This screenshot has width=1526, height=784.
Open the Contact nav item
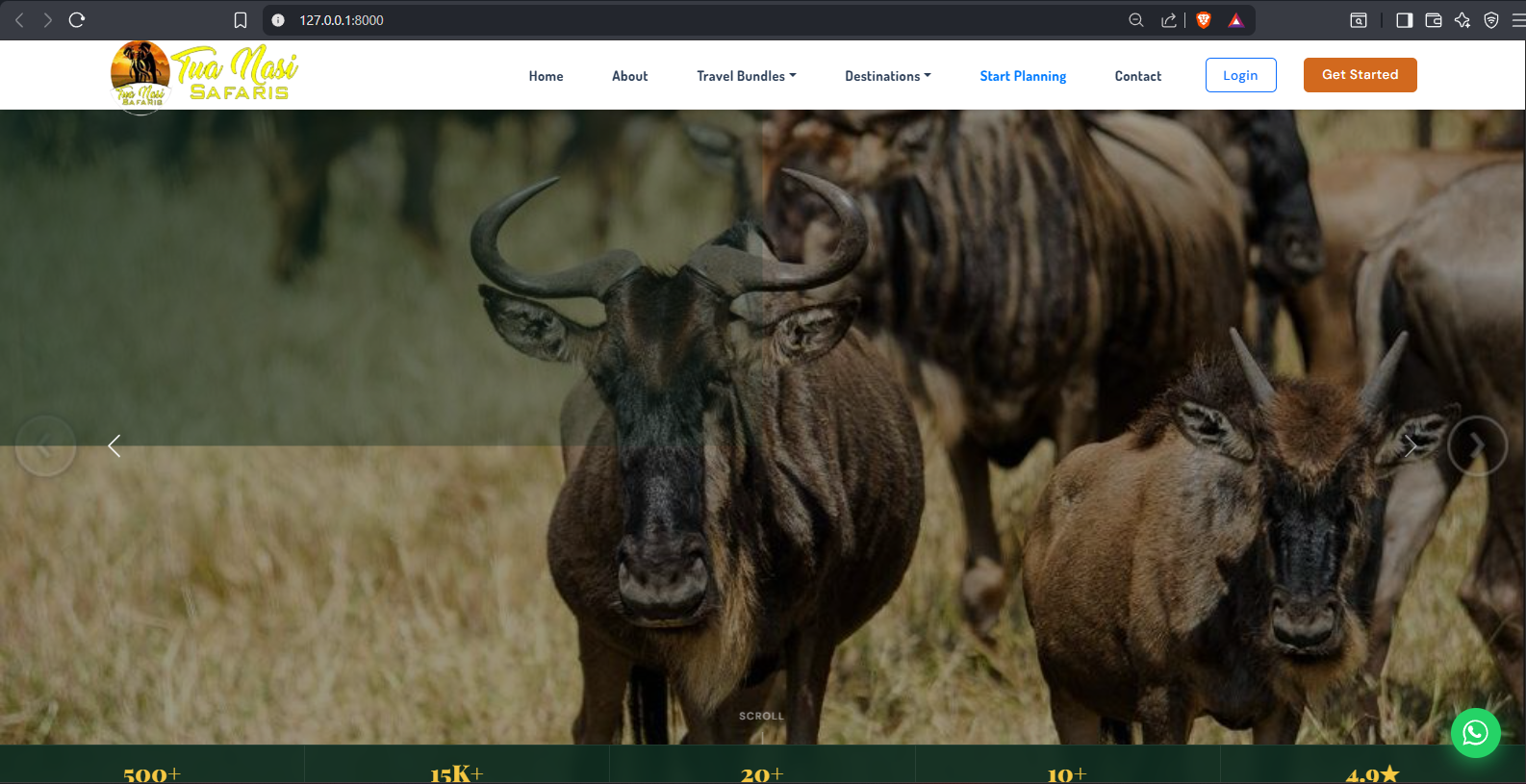click(x=1137, y=76)
